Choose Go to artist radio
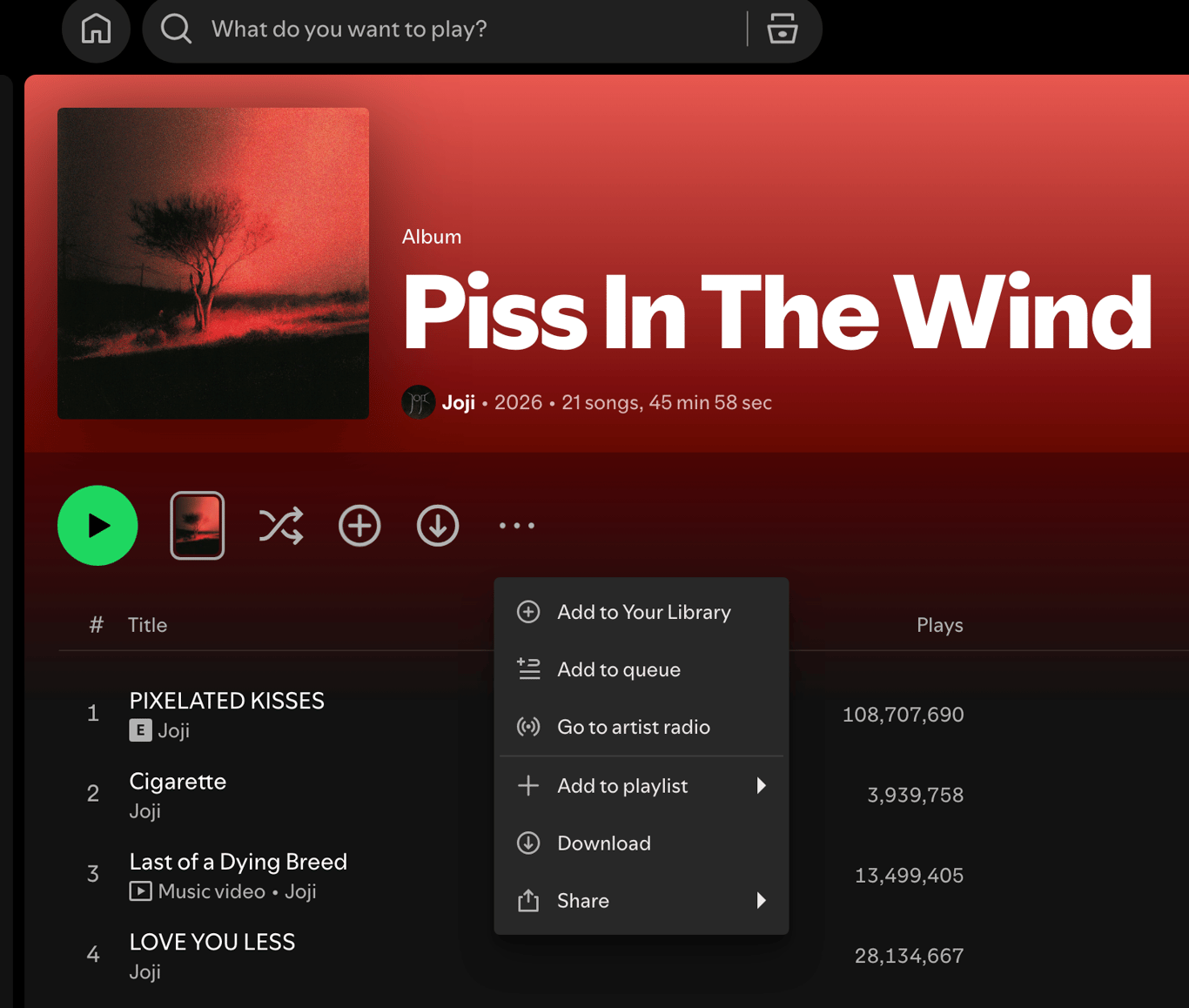The width and height of the screenshot is (1189, 1008). pos(642,727)
